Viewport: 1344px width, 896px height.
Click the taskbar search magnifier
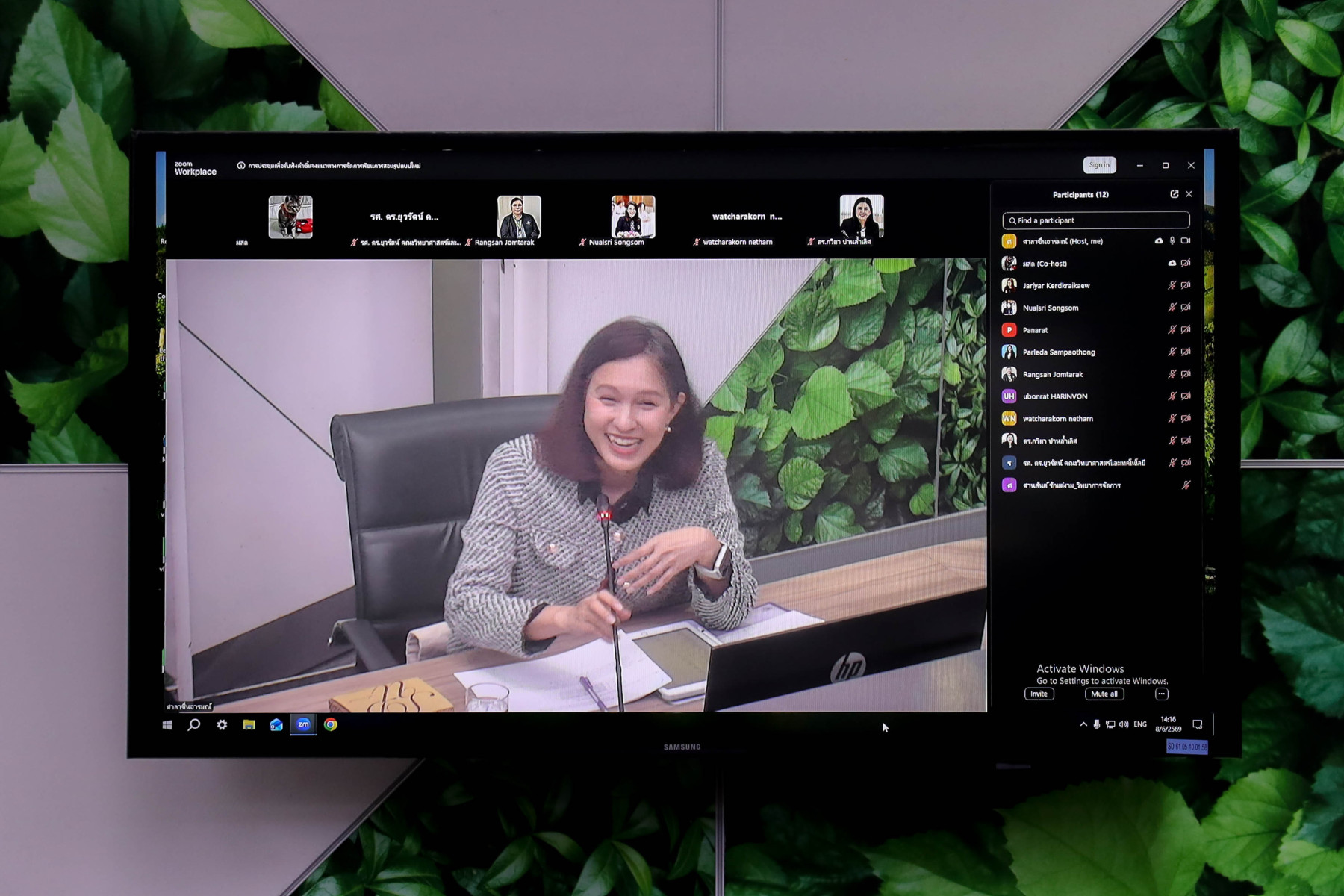pos(194,724)
